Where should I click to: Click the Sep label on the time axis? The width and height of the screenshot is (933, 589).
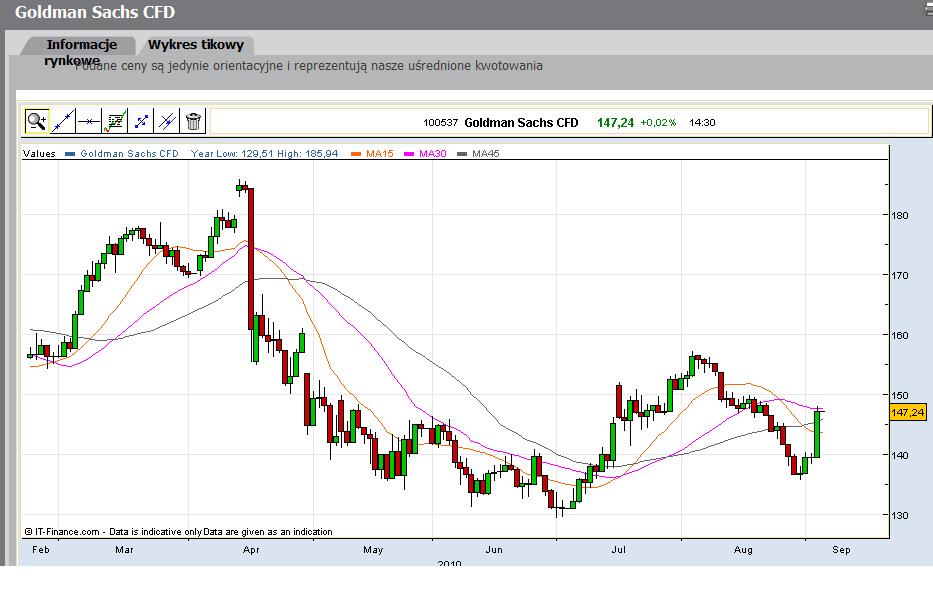coord(841,550)
